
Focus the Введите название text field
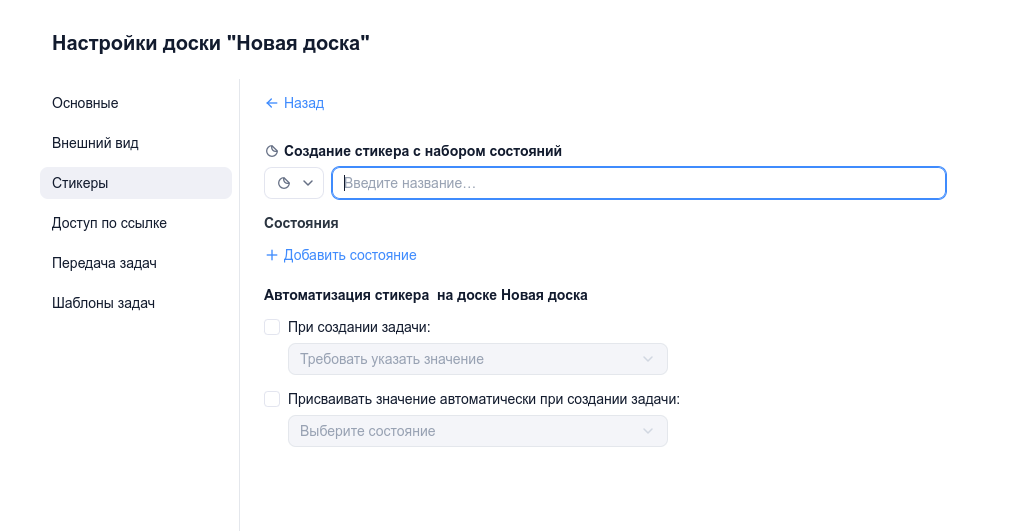point(640,183)
